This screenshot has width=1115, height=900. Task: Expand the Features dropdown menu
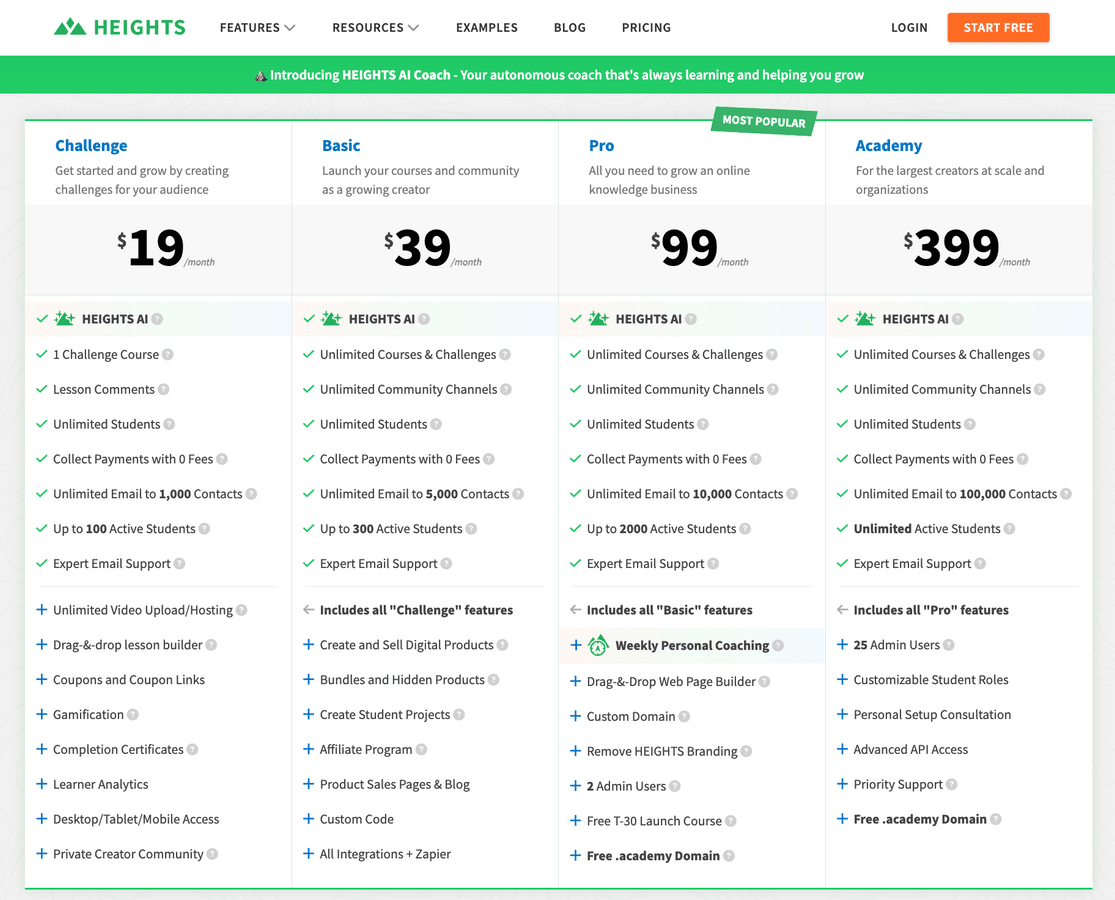coord(257,28)
